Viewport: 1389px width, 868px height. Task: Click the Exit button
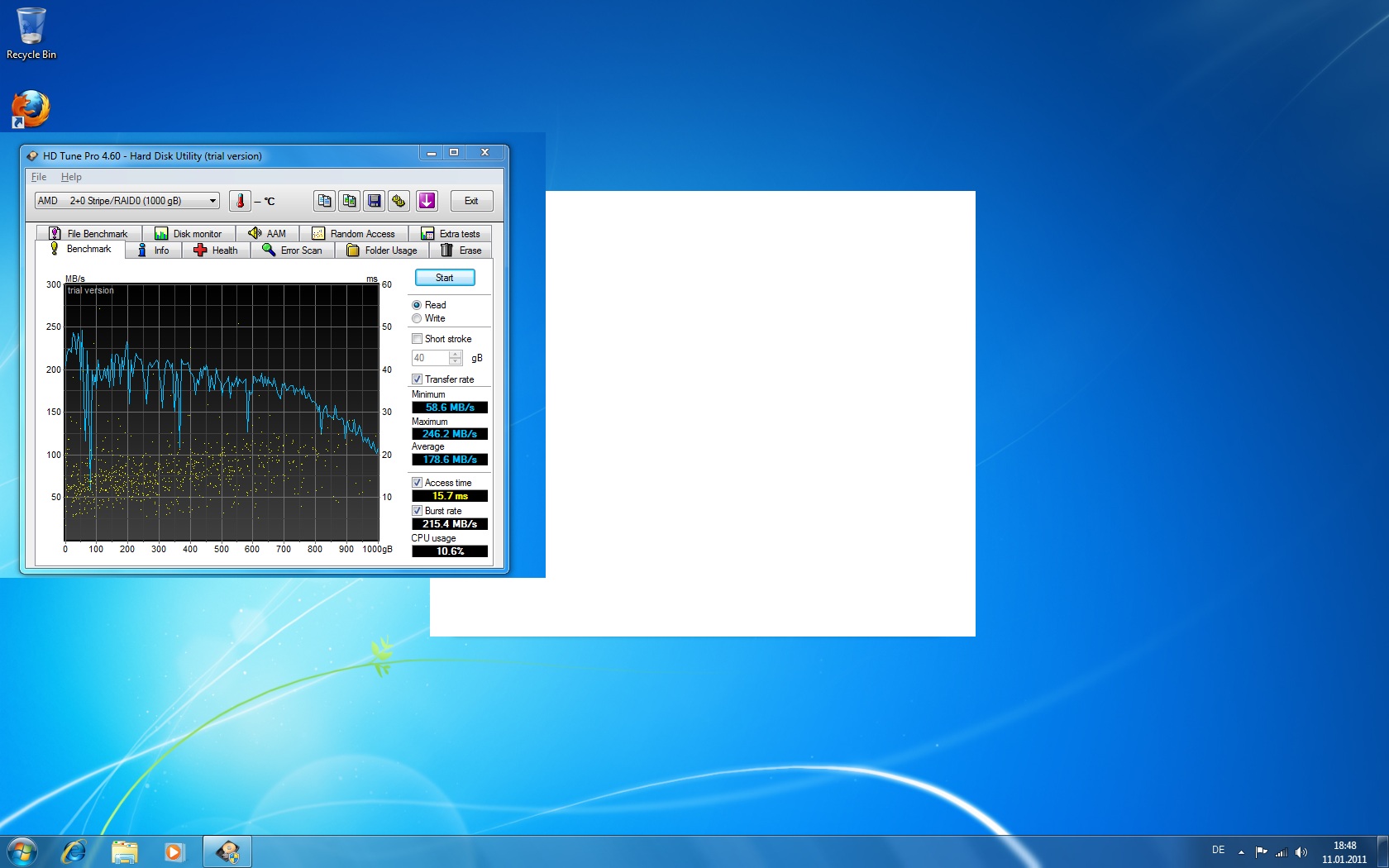471,201
